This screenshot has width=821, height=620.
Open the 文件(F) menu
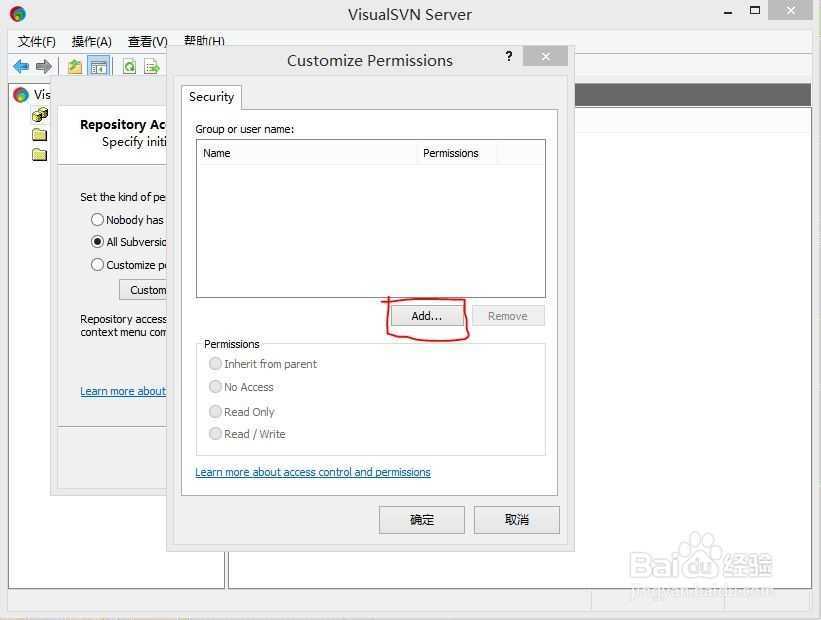36,42
